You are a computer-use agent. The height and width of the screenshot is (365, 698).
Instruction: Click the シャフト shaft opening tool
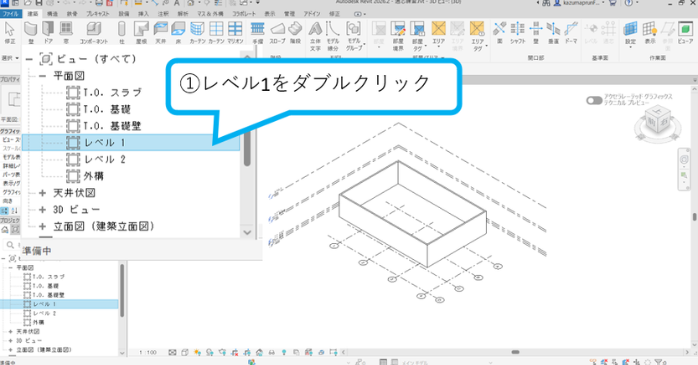pyautogui.click(x=517, y=32)
